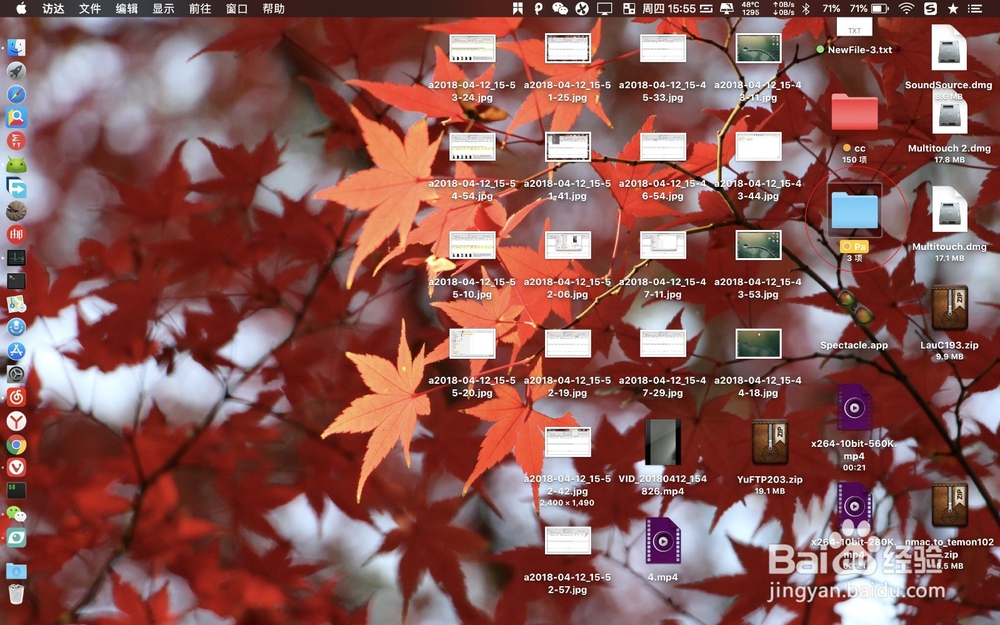The width and height of the screenshot is (1000, 625).
Task: Select YuFTP203.zip archive
Action: point(770,442)
